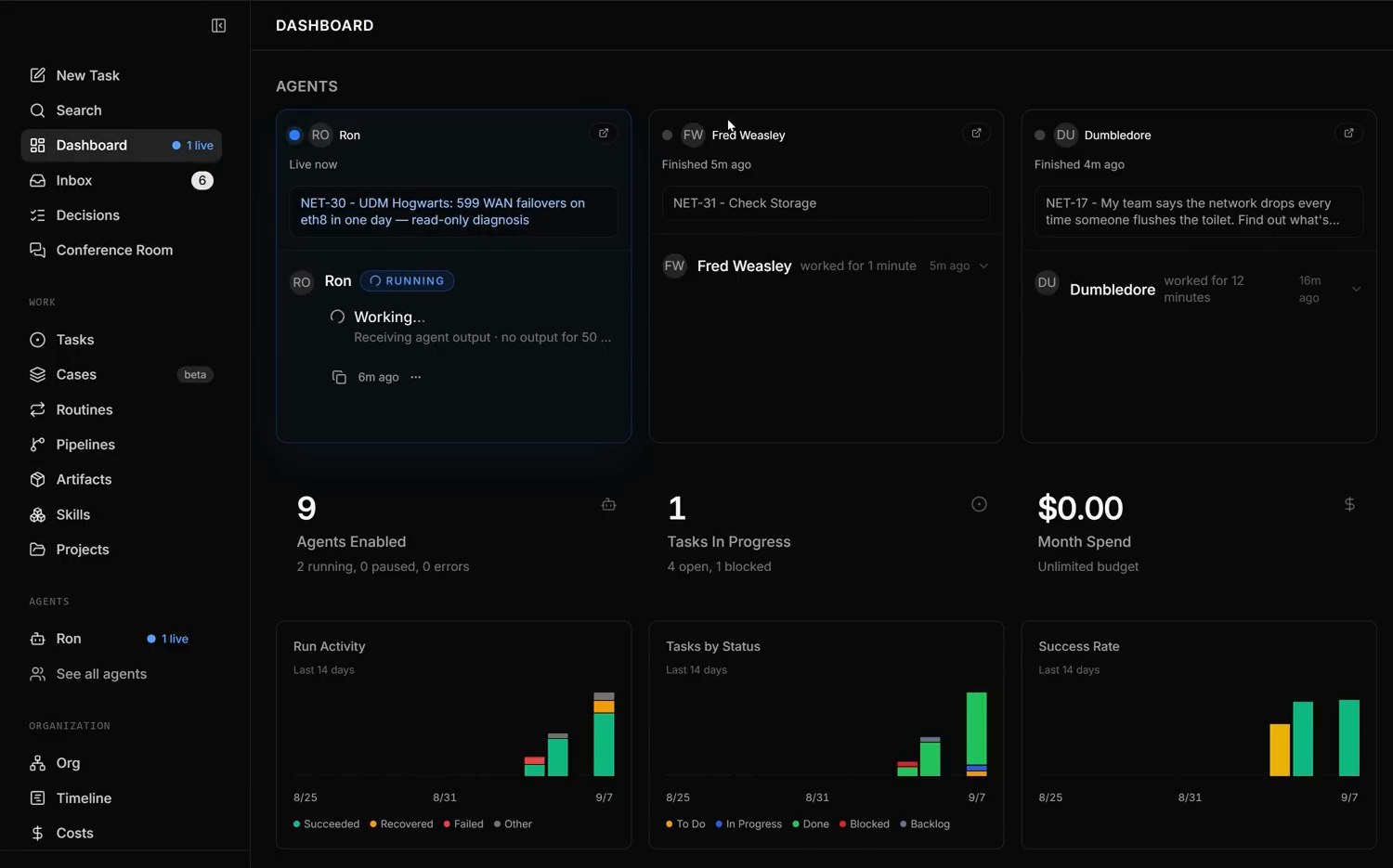The image size is (1393, 868).
Task: Open Projects in the sidebar
Action: (121, 550)
